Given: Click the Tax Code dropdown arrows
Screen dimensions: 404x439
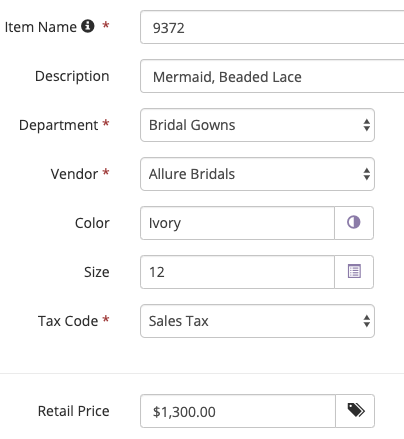Looking at the screenshot, I should tap(367, 321).
